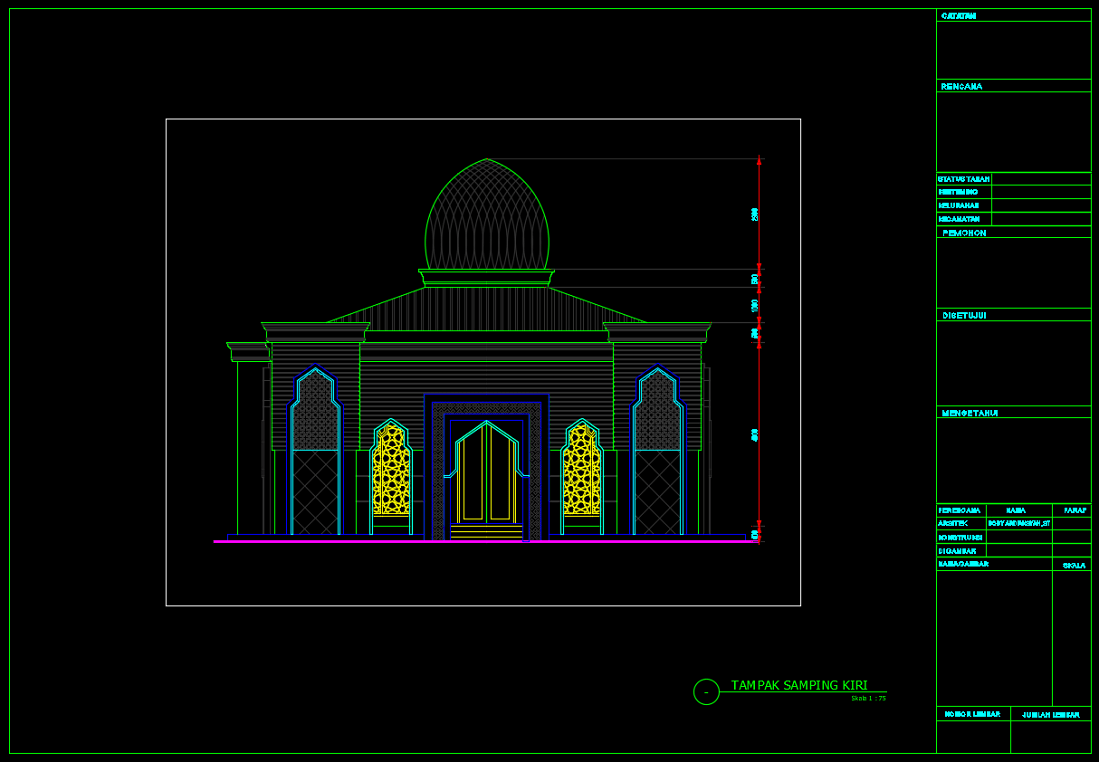Click the 'KONSTRUKSI' row label
The height and width of the screenshot is (762, 1099).
[x=960, y=537]
